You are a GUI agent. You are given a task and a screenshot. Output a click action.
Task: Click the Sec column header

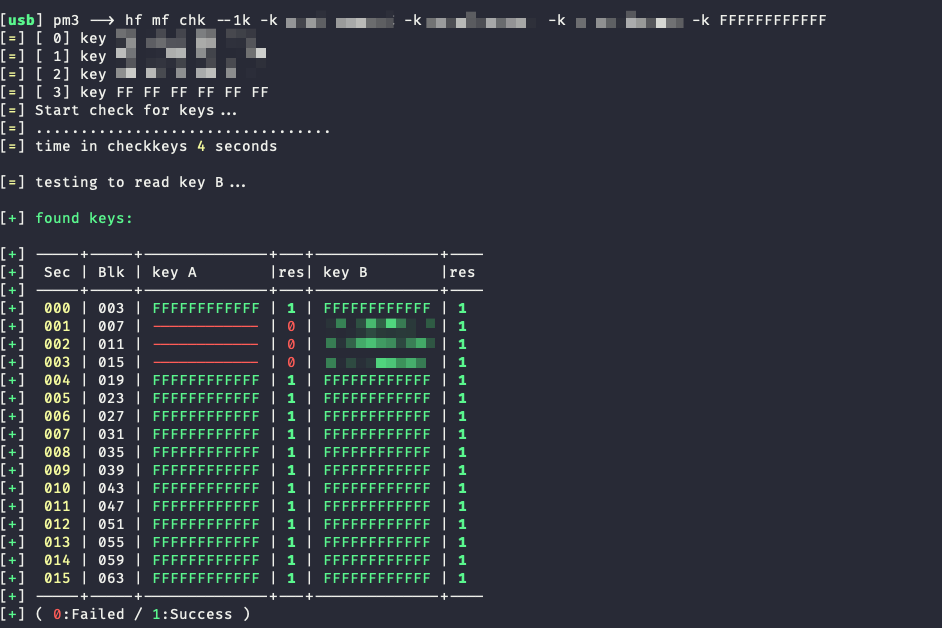coord(57,272)
